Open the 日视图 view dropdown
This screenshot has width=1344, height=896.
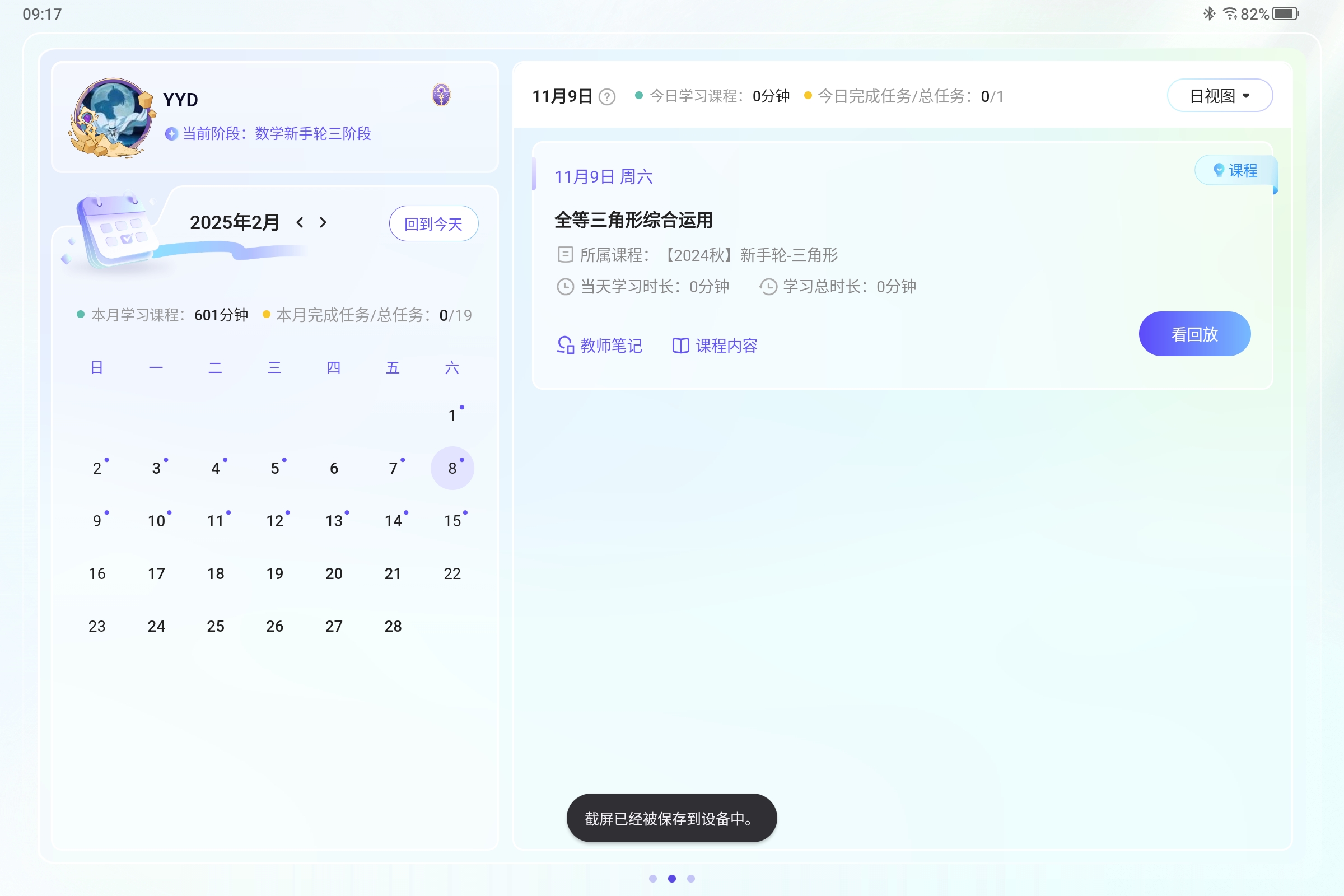click(1220, 95)
